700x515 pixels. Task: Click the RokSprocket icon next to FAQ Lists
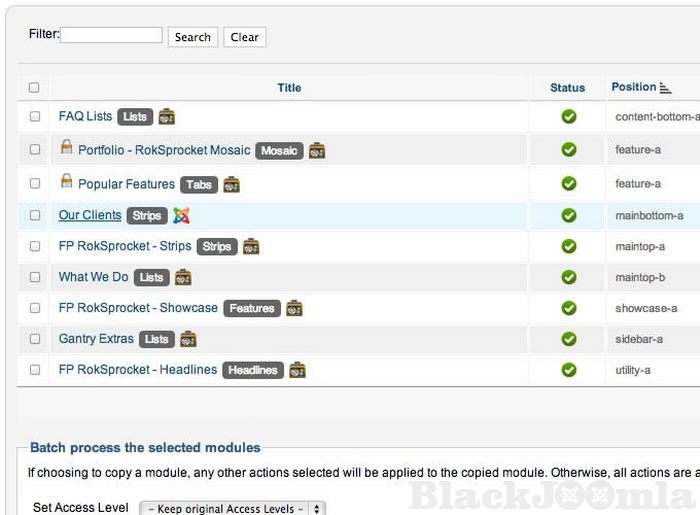[167, 117]
